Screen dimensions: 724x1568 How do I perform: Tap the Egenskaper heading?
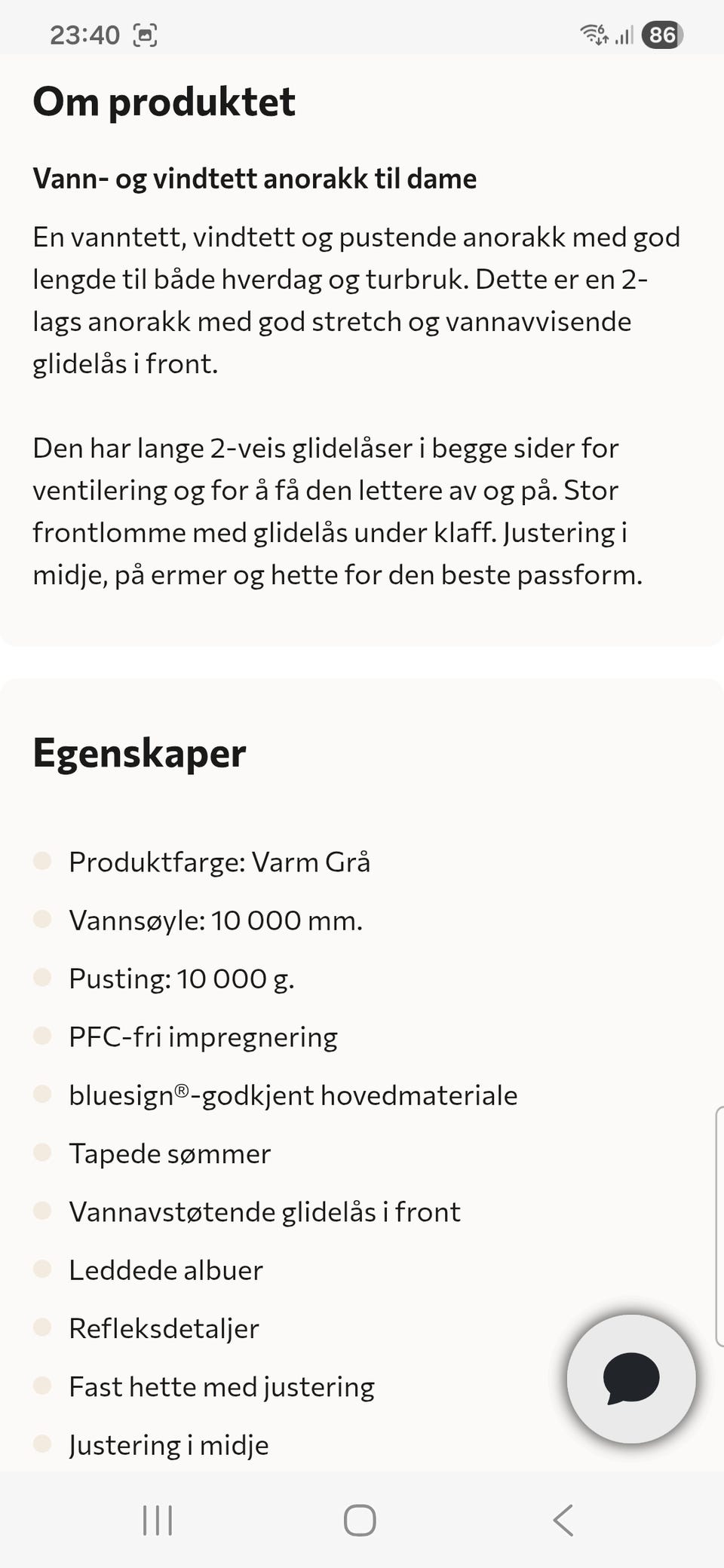(140, 753)
